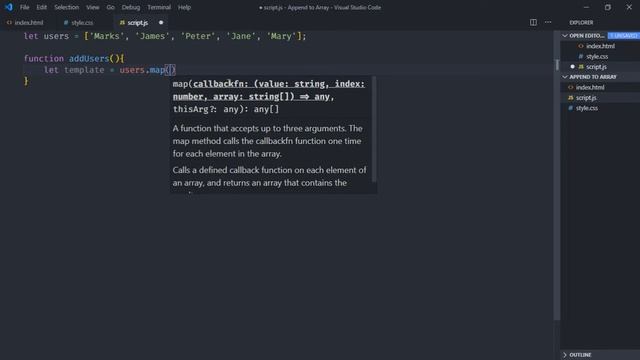Open the Debug menu
Image resolution: width=640 pixels, height=360 pixels.
pos(131,7)
